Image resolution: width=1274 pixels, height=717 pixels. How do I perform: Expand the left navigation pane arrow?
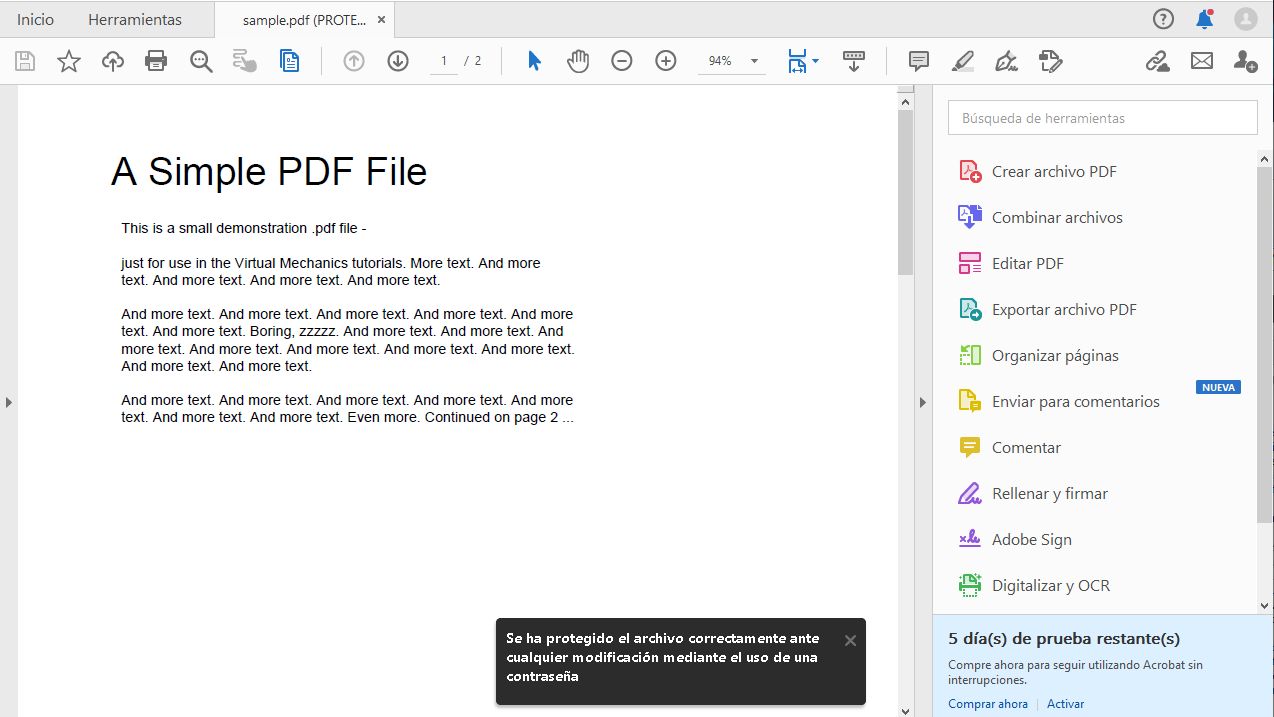coord(8,402)
